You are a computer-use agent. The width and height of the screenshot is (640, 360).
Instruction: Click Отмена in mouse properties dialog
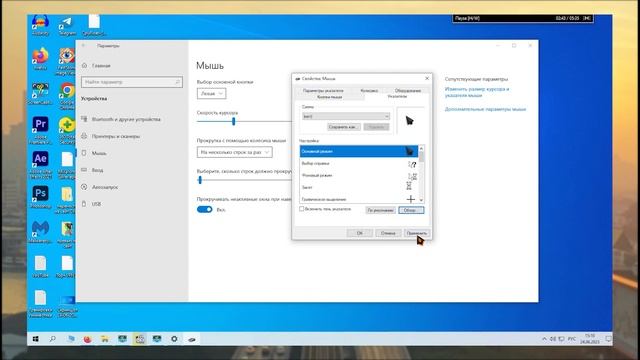click(388, 233)
